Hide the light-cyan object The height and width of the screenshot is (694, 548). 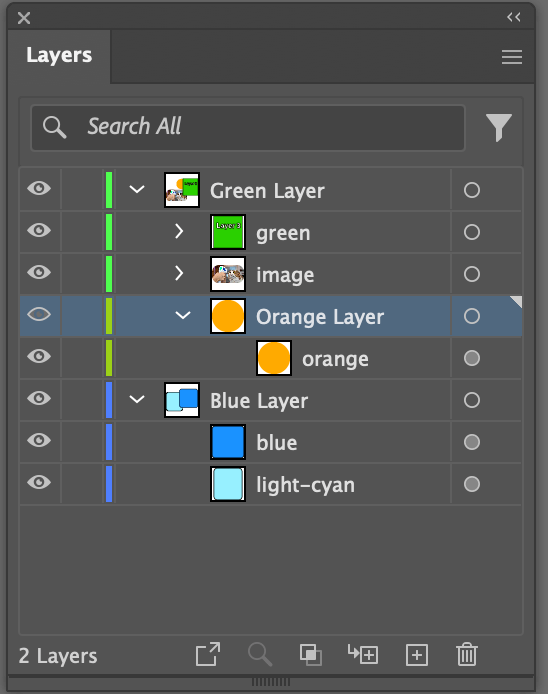pos(39,482)
